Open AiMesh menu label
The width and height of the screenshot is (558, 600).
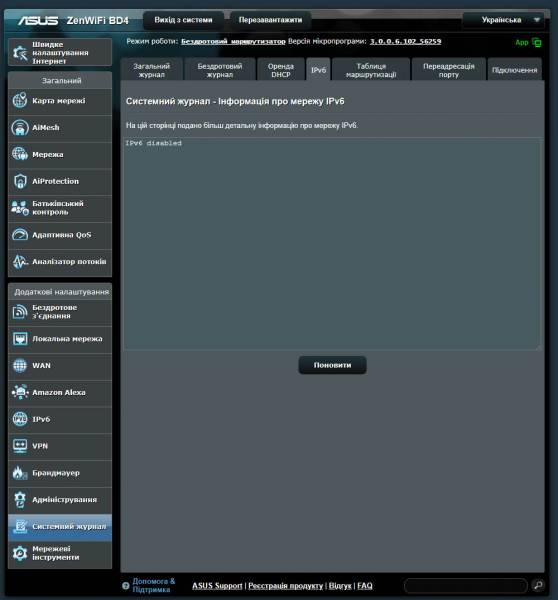pos(46,127)
